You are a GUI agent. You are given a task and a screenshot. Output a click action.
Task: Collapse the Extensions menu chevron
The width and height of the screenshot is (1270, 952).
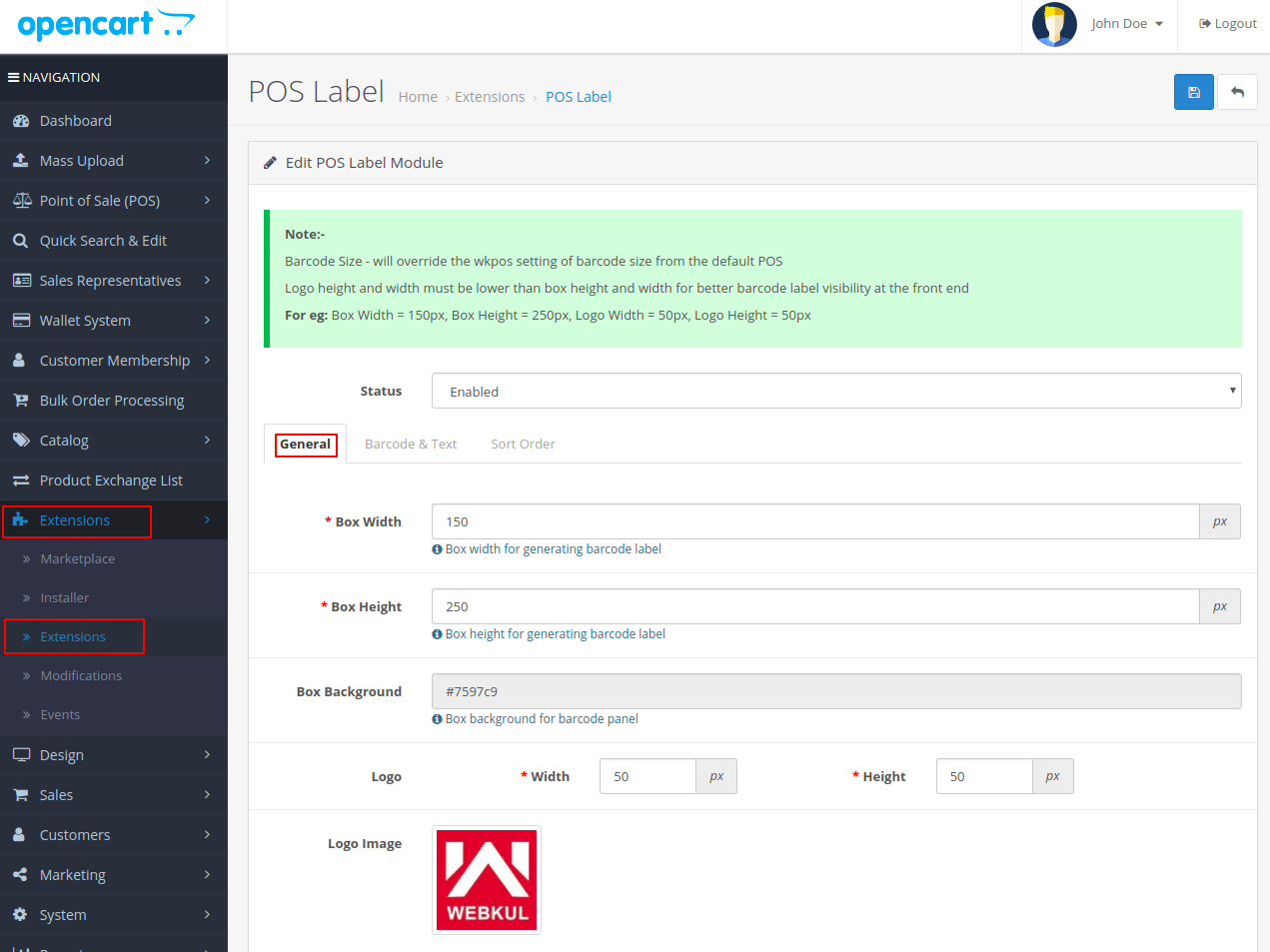[207, 519]
